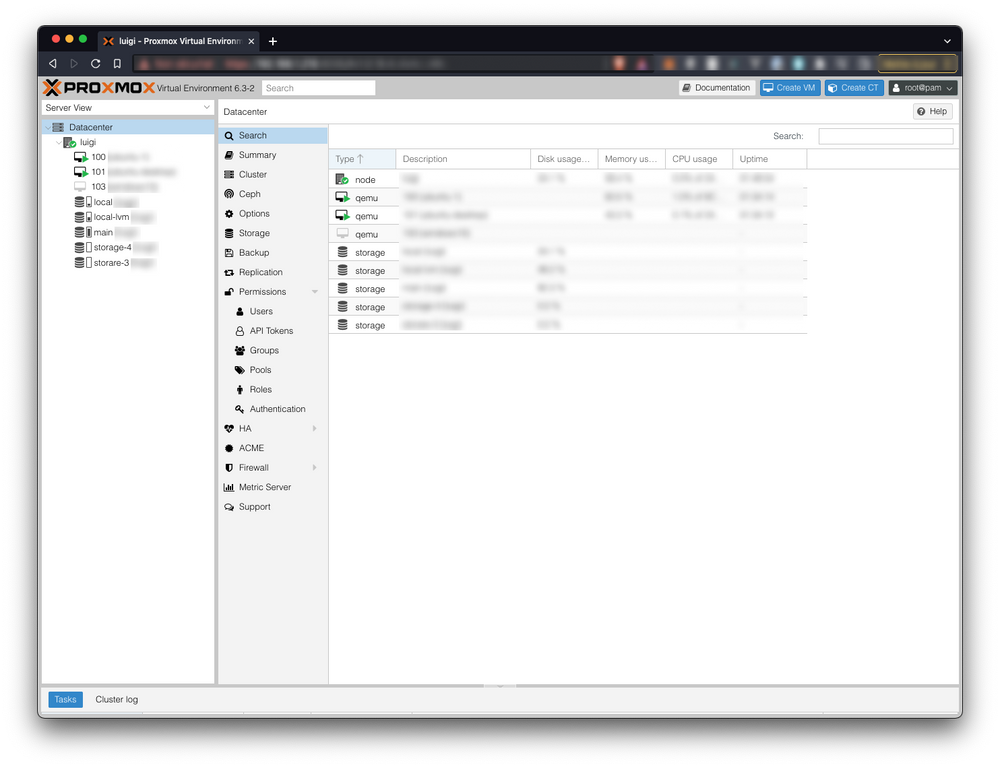Open Datacenter Options
Image resolution: width=1000 pixels, height=768 pixels.
point(252,213)
